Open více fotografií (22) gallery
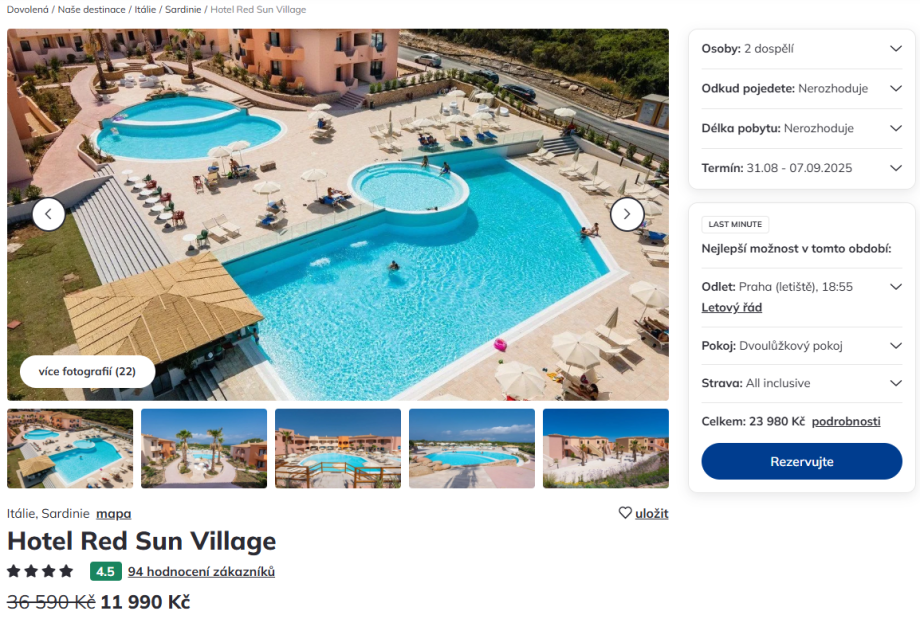 pyautogui.click(x=87, y=371)
